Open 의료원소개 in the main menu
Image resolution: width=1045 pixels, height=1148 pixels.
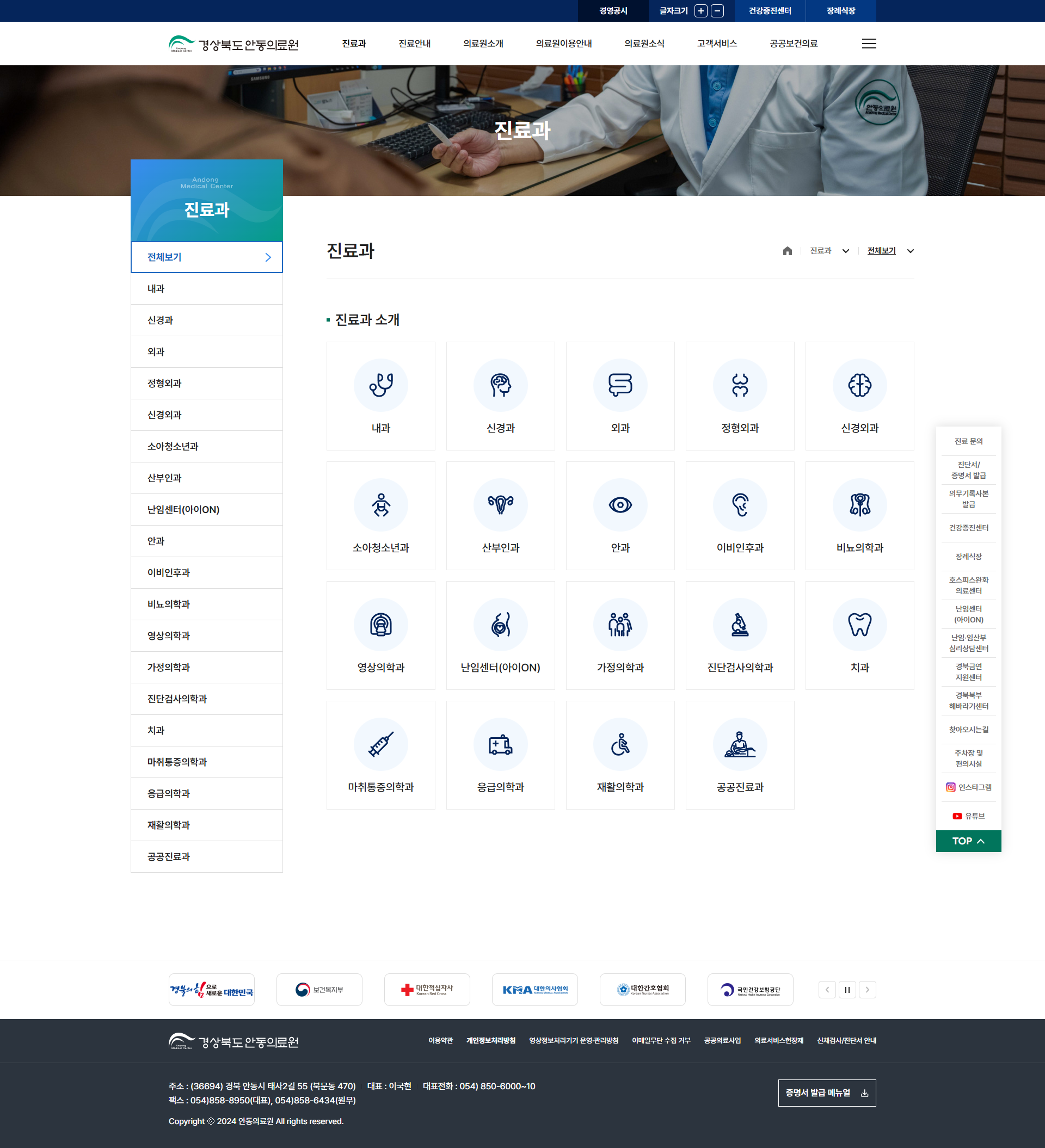click(483, 44)
